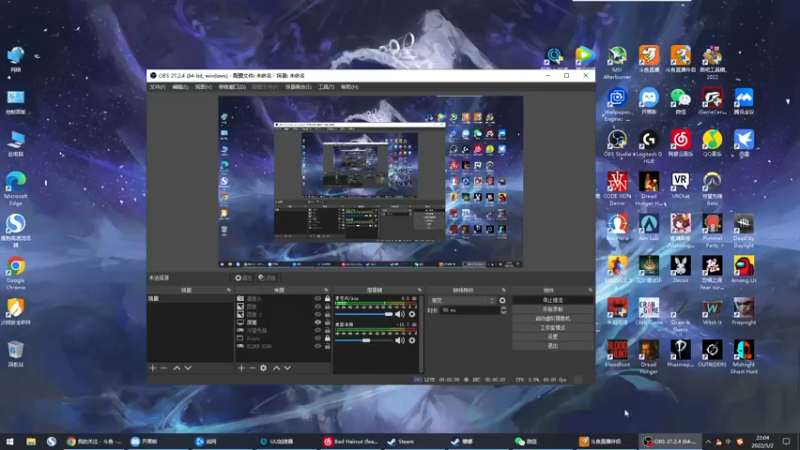Open the VRChat desktop shortcut

point(680,186)
